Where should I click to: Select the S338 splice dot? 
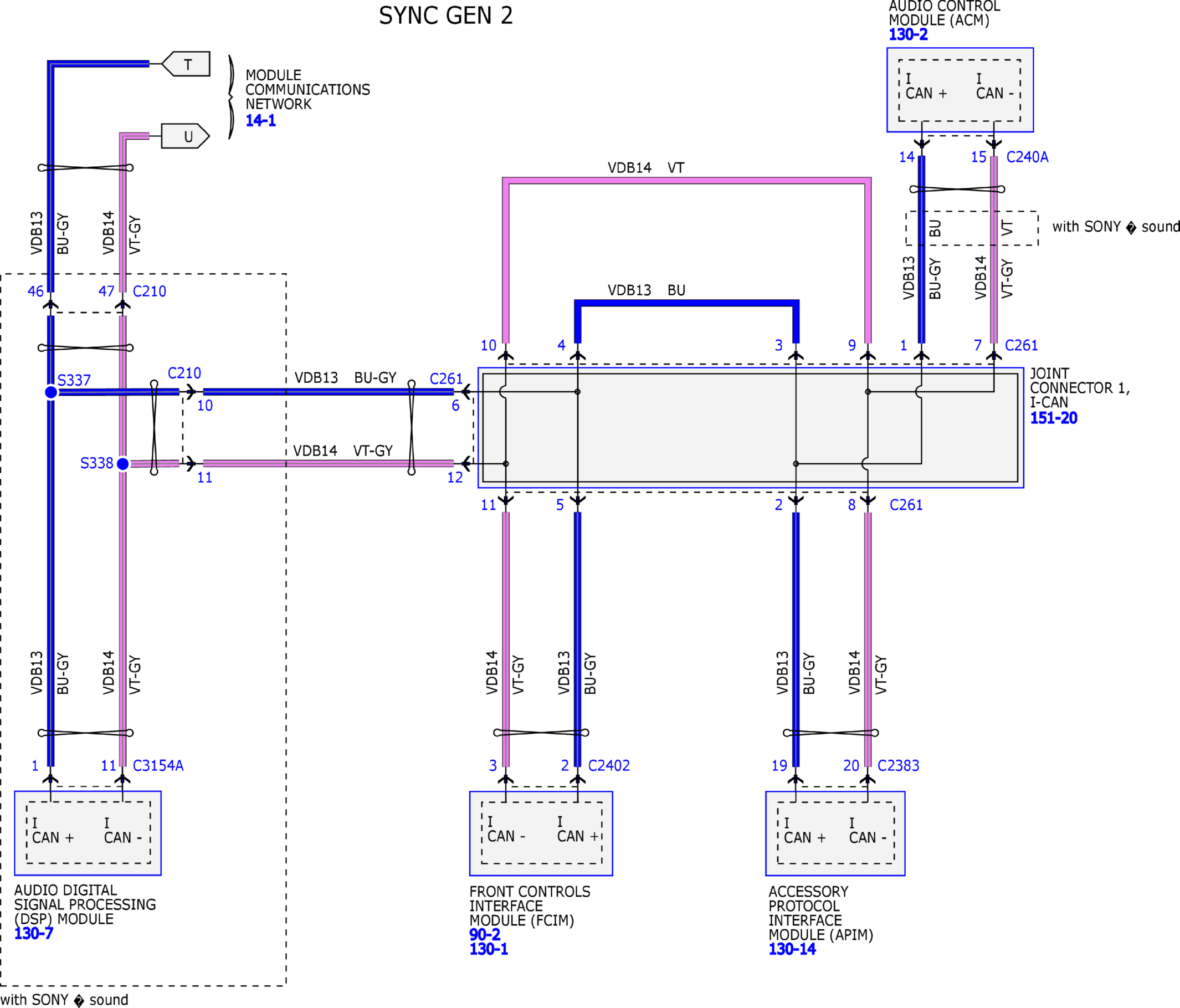tap(122, 464)
